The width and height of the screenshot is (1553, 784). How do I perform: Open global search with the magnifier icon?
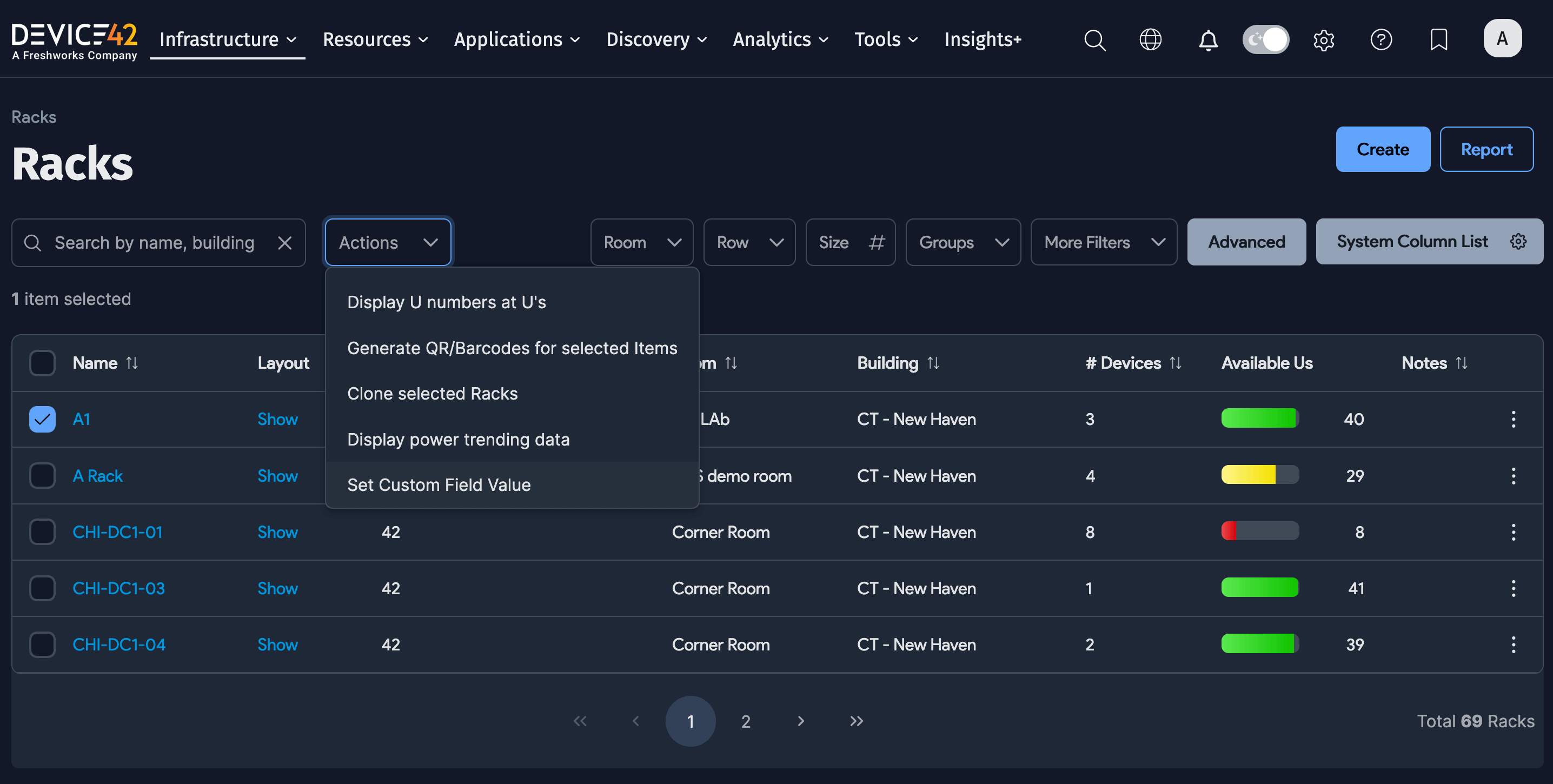click(1096, 40)
